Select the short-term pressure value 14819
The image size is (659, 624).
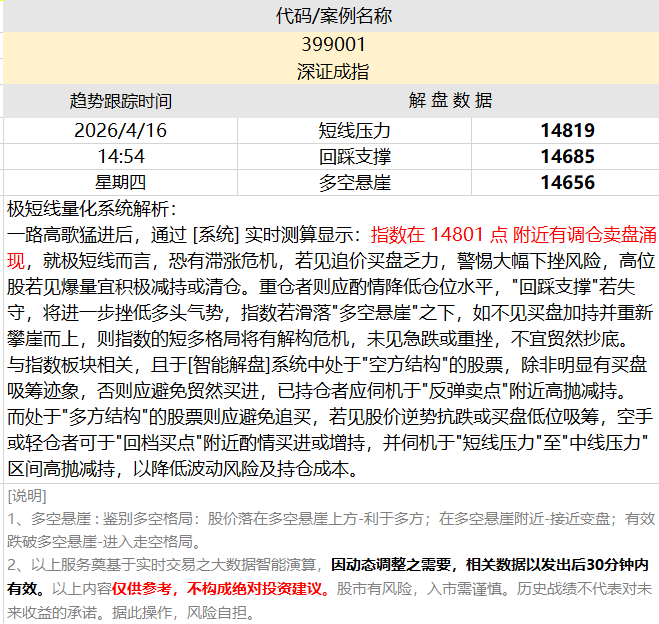(566, 130)
